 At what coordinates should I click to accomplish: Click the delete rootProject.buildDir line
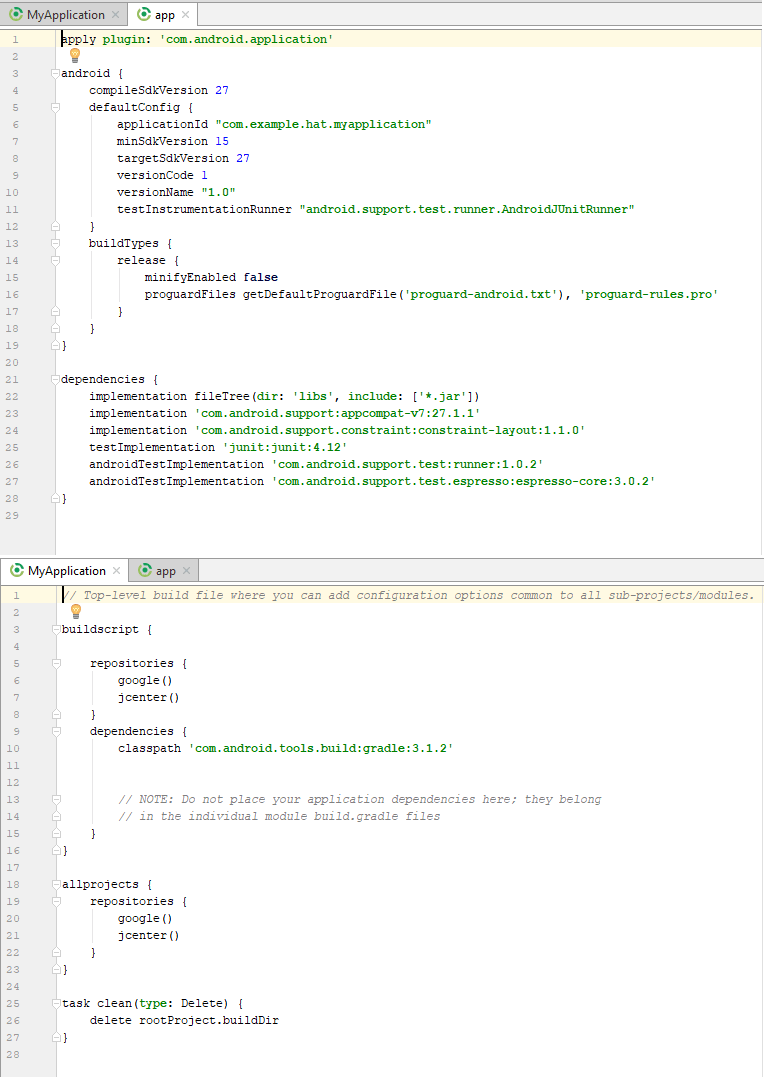(x=184, y=1021)
